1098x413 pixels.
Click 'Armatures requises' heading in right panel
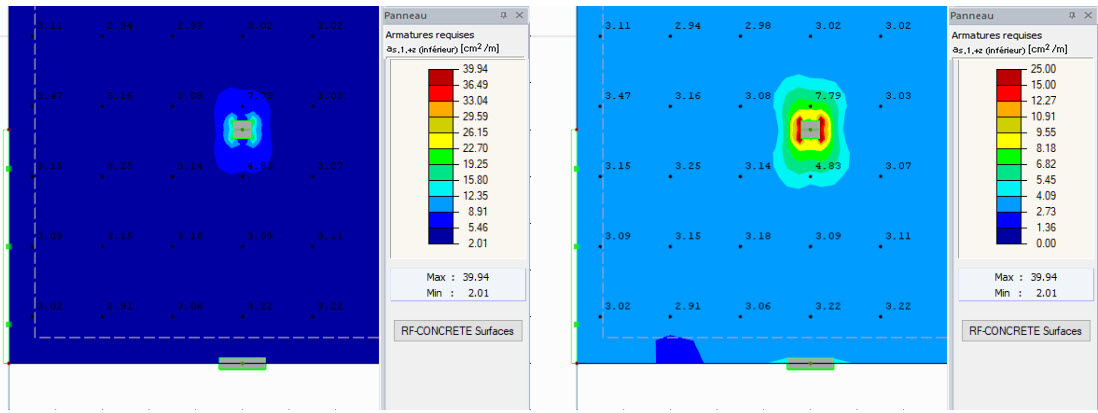coord(997,34)
